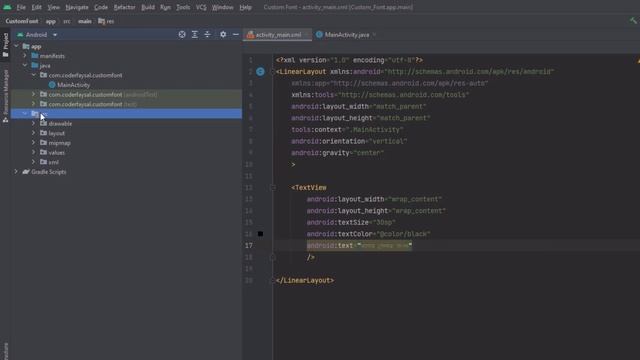Open the Run menu
Screen dimensions: 640x360
pyautogui.click(x=165, y=7)
